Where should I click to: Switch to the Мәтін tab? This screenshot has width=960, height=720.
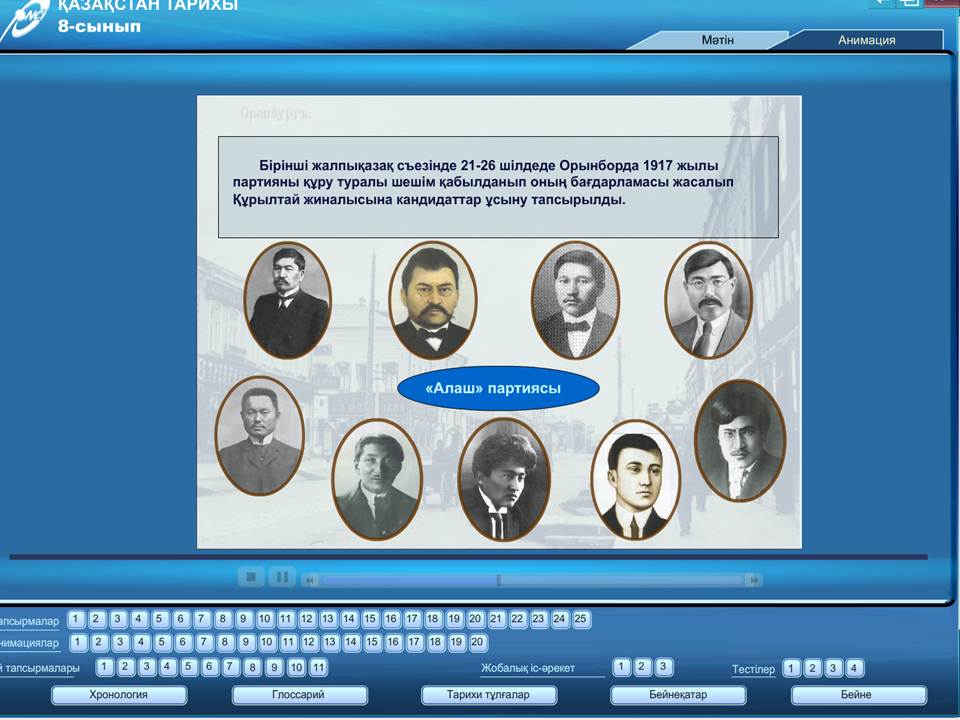tap(718, 40)
